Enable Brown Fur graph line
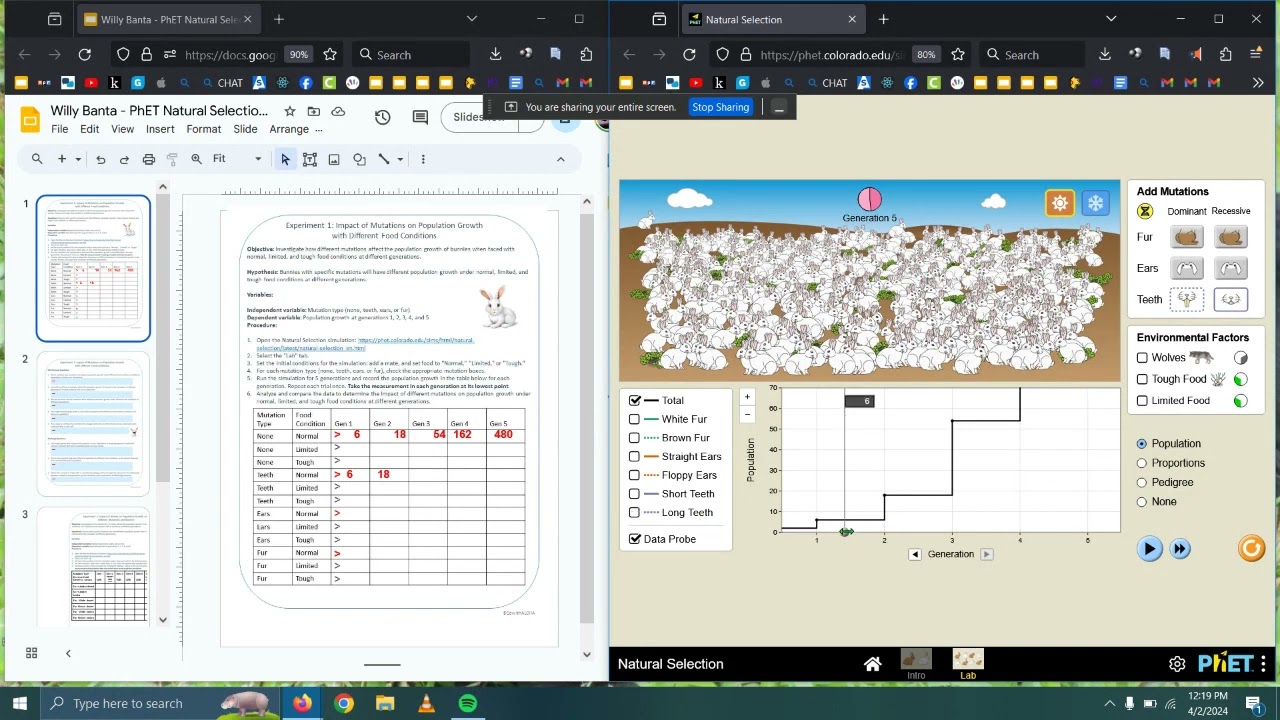The width and height of the screenshot is (1280, 720). click(634, 438)
